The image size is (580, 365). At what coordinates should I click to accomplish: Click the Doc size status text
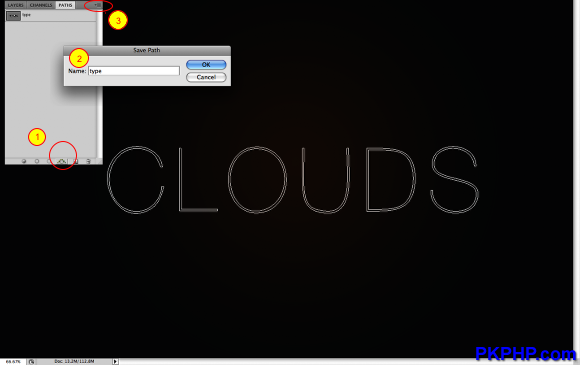tap(74, 361)
